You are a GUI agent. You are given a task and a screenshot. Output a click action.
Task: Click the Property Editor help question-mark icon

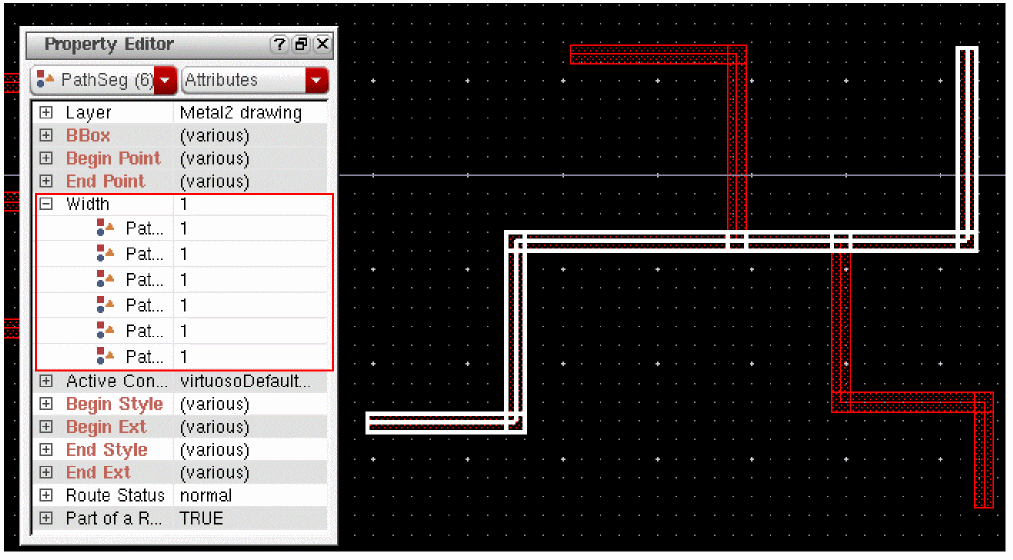coord(279,44)
